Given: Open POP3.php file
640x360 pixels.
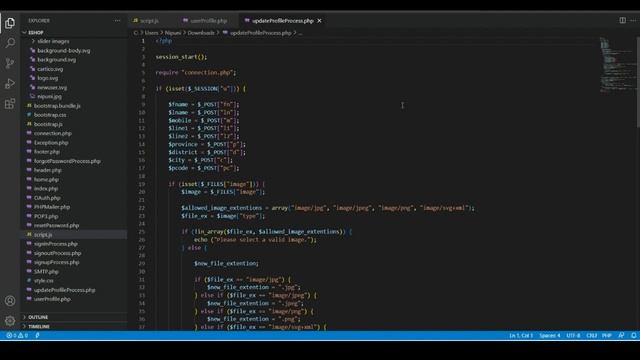Looking at the screenshot, I should click(x=46, y=216).
